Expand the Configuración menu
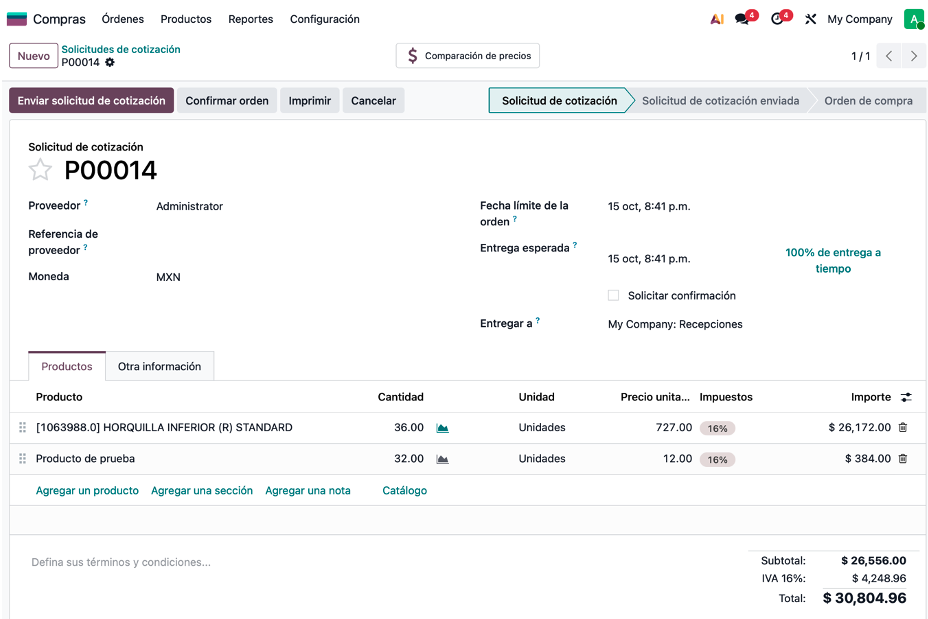This screenshot has width=928, height=619. [324, 19]
